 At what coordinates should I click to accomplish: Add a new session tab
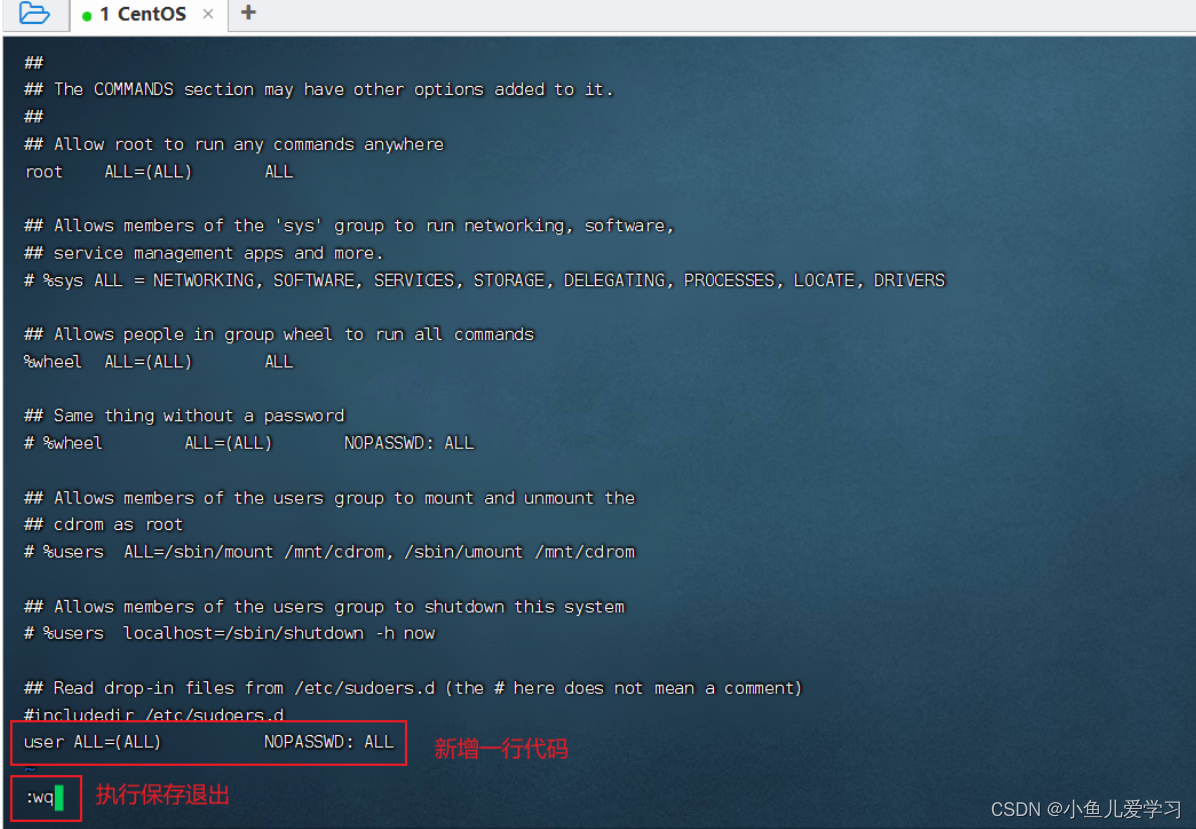(248, 13)
